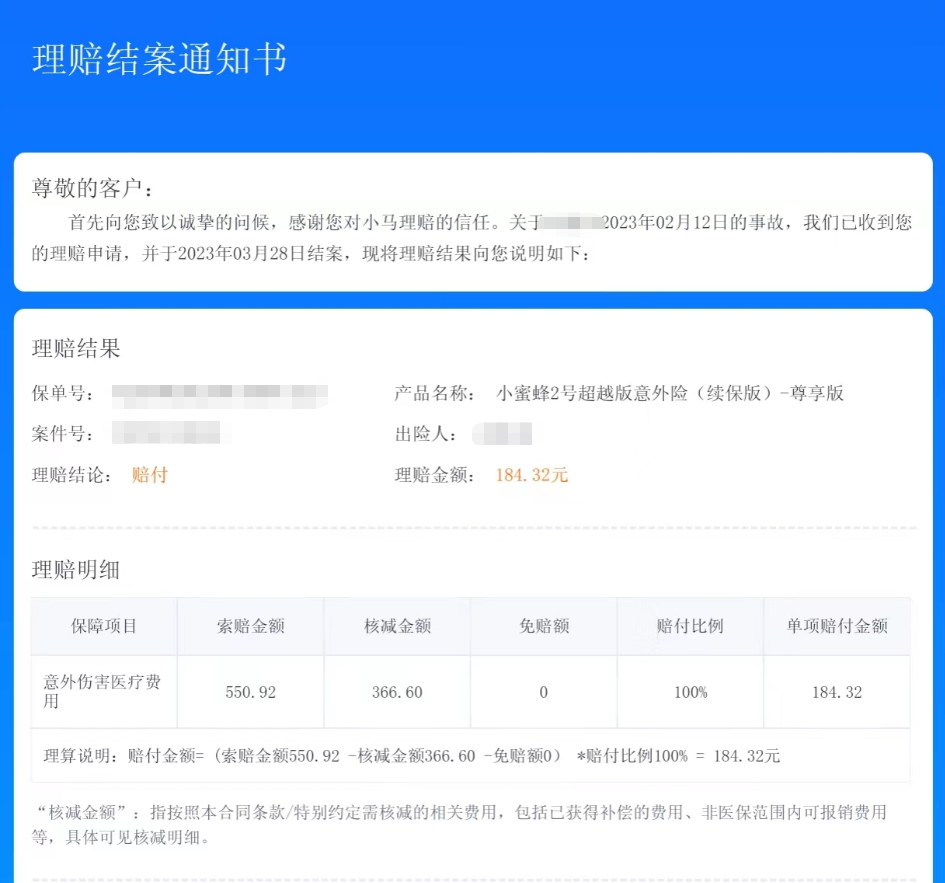Screen dimensions: 945x883
Task: Select 小蜜蜂2号超越版意外险（续保版）-尊享版 product text
Action: [667, 393]
